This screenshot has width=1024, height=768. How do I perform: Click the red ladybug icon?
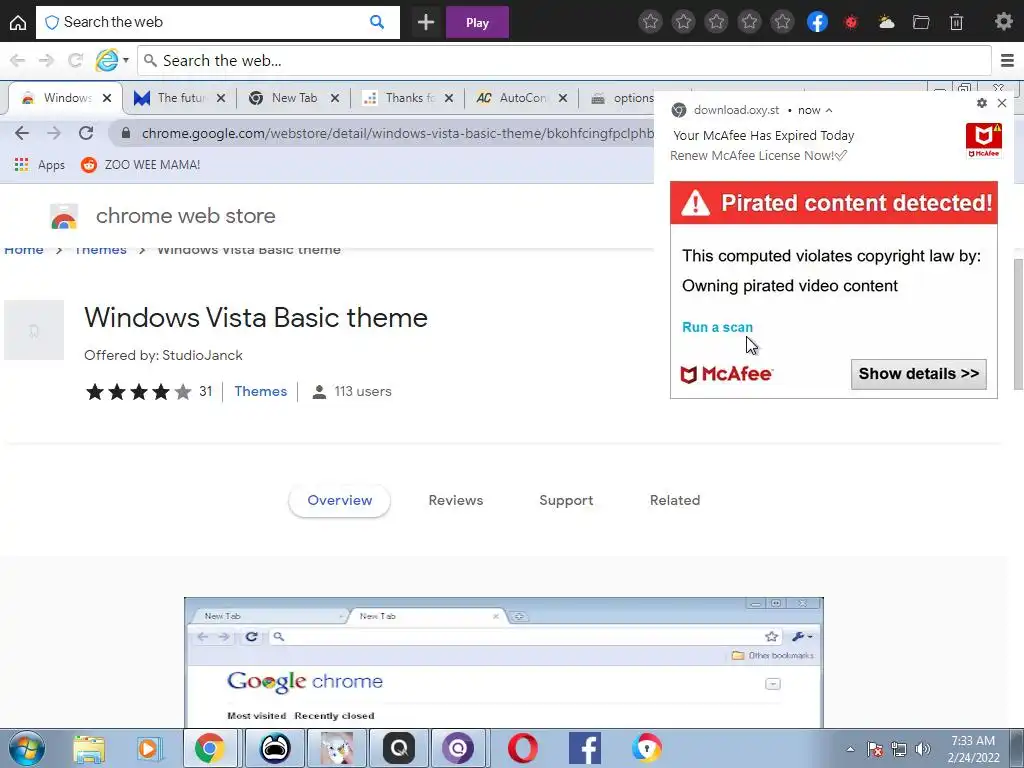851,22
